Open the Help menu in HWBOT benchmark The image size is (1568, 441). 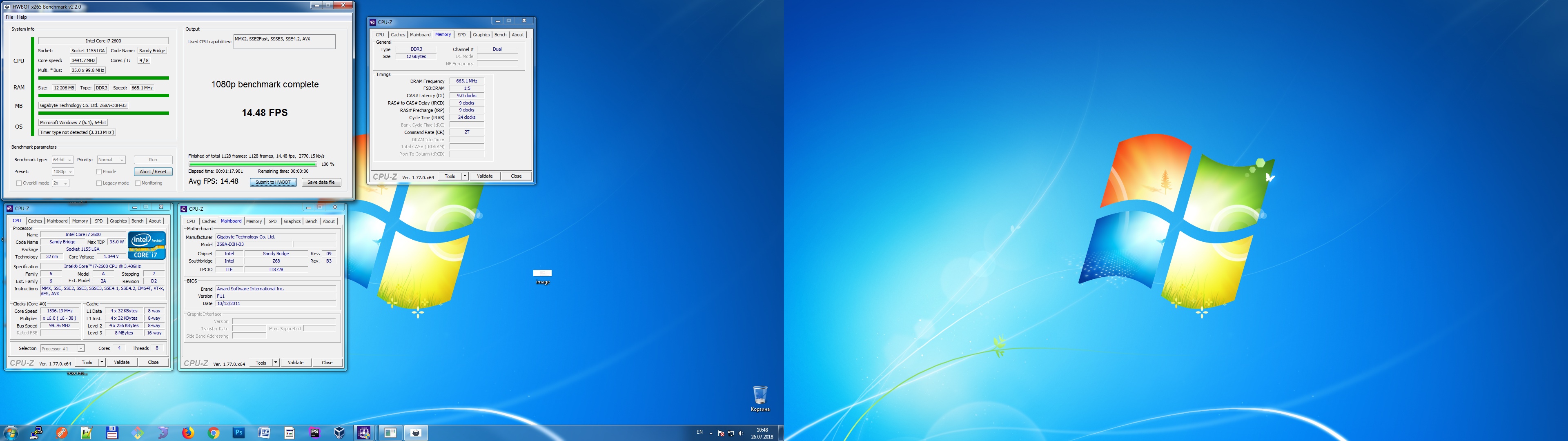click(22, 17)
